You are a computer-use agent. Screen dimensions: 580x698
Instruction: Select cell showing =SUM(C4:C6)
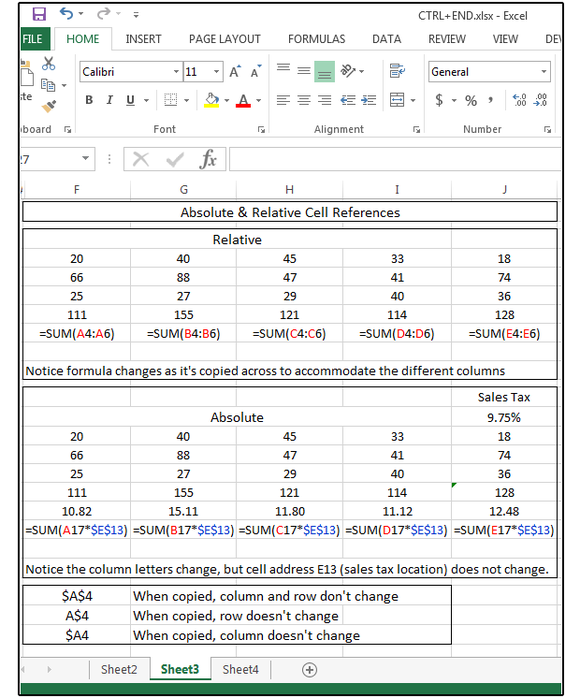pos(289,333)
